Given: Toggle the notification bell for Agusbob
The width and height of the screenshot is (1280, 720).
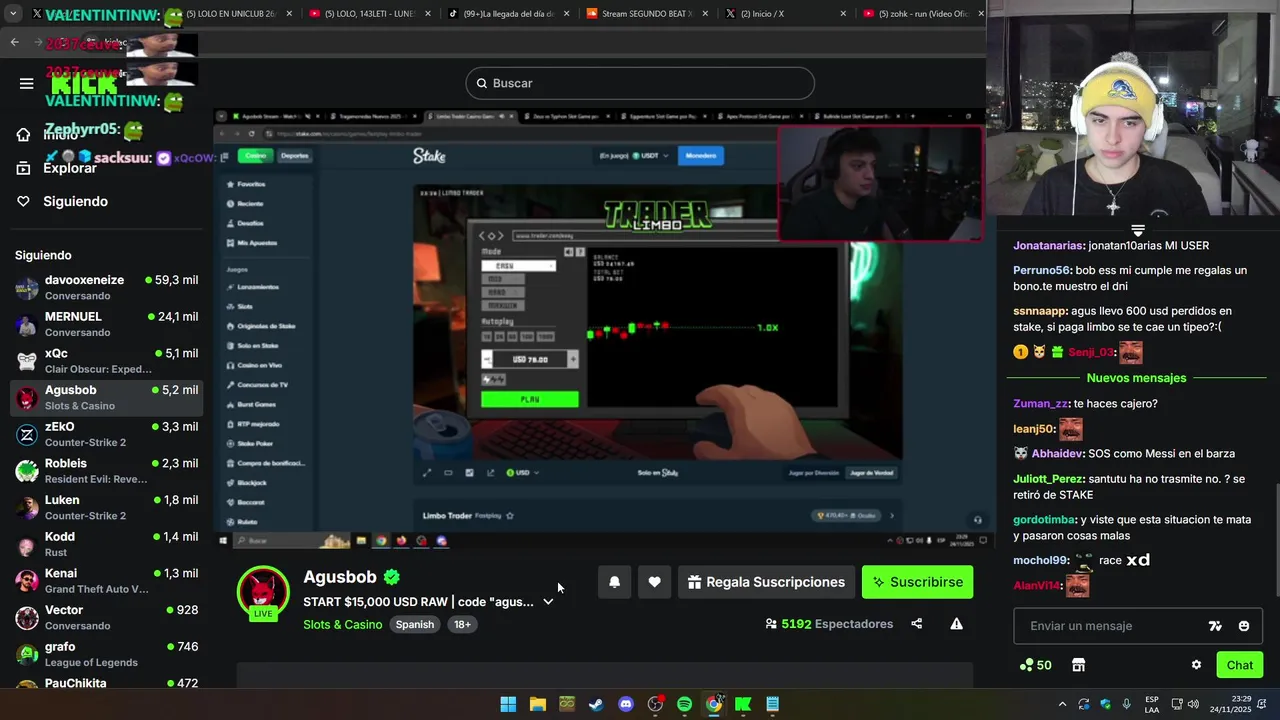Looking at the screenshot, I should pos(615,582).
